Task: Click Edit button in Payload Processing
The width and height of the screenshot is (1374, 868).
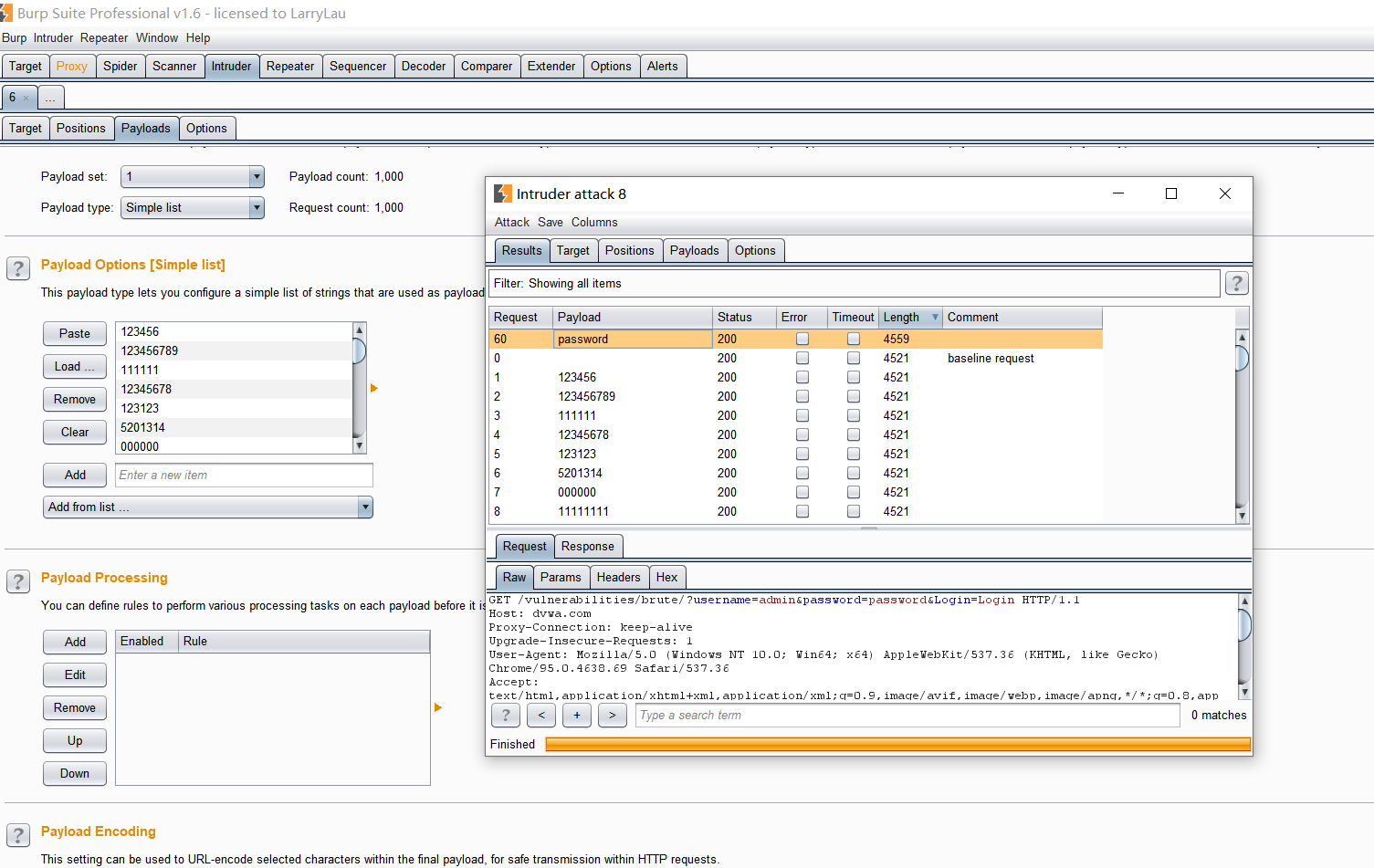Action: (x=75, y=675)
